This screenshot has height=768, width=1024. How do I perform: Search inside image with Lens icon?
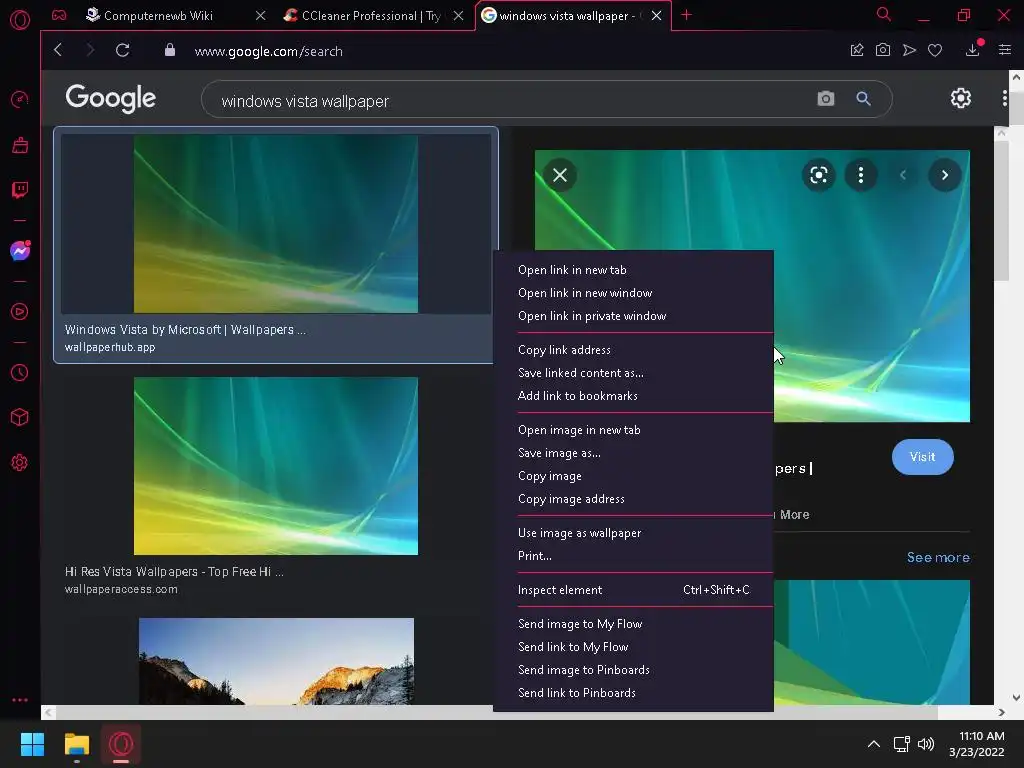(x=818, y=175)
